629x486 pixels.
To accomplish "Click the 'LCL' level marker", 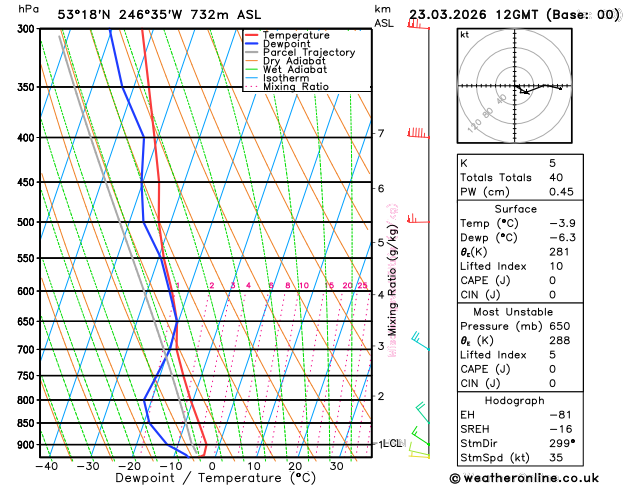I will pyautogui.click(x=392, y=443).
